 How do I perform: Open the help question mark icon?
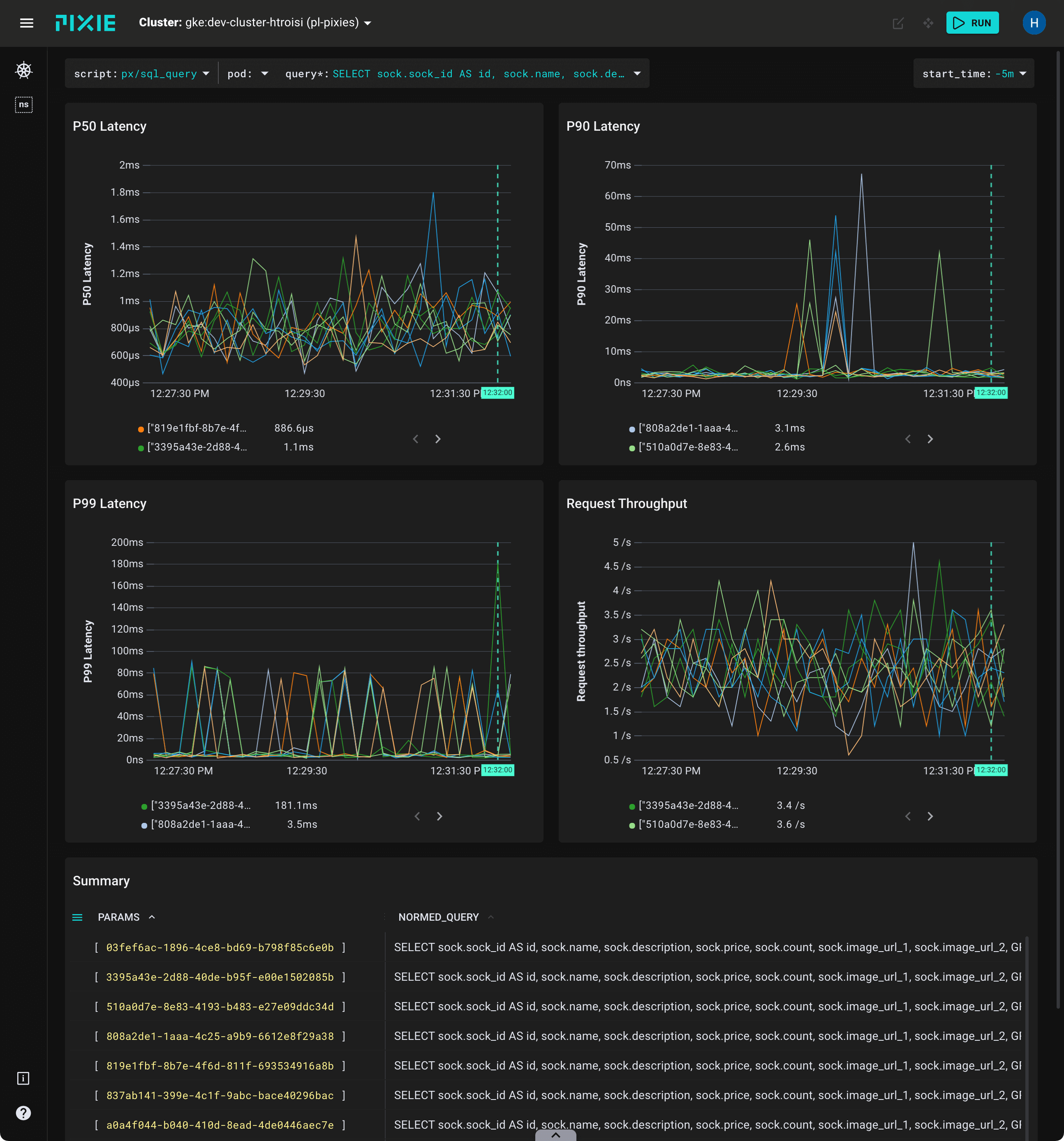tap(23, 1113)
